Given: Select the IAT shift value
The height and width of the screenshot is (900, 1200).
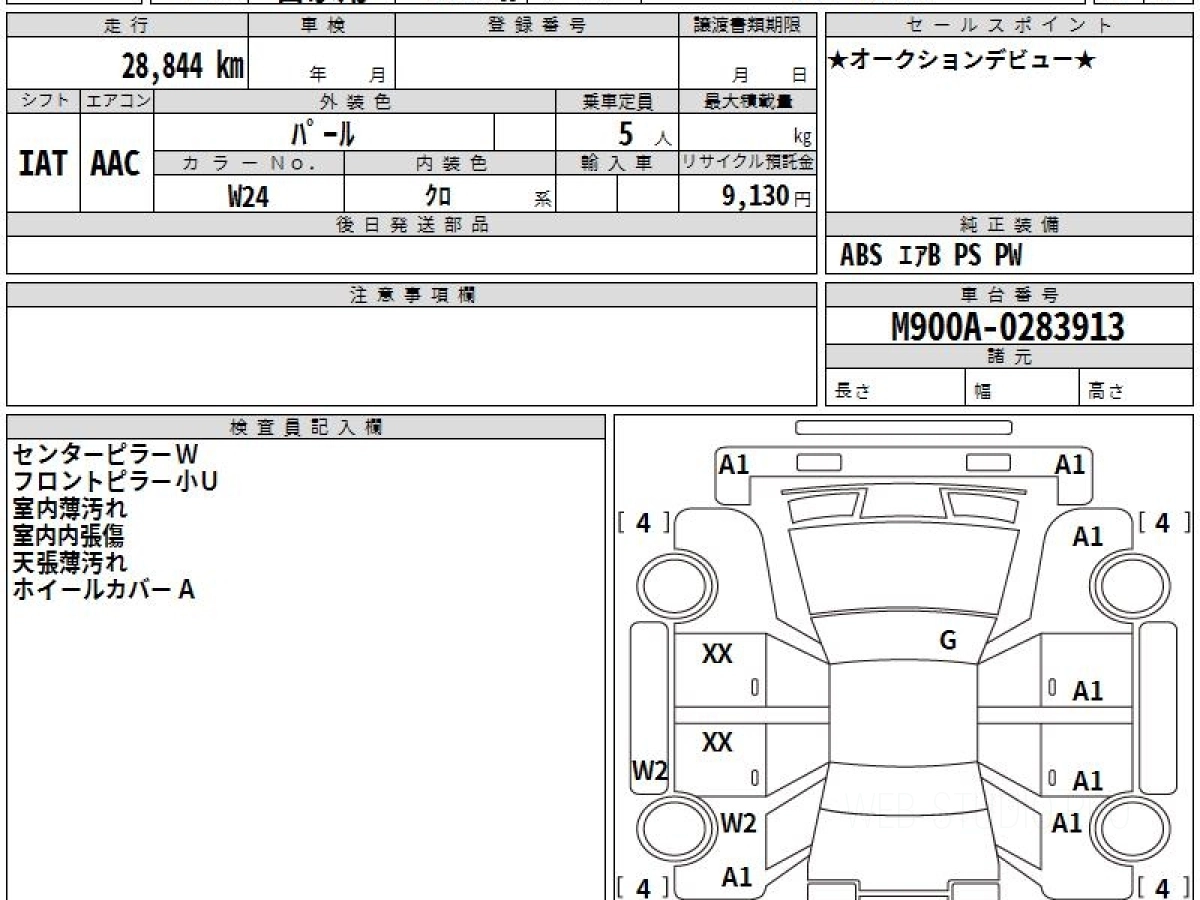Looking at the screenshot, I should click(x=43, y=164).
